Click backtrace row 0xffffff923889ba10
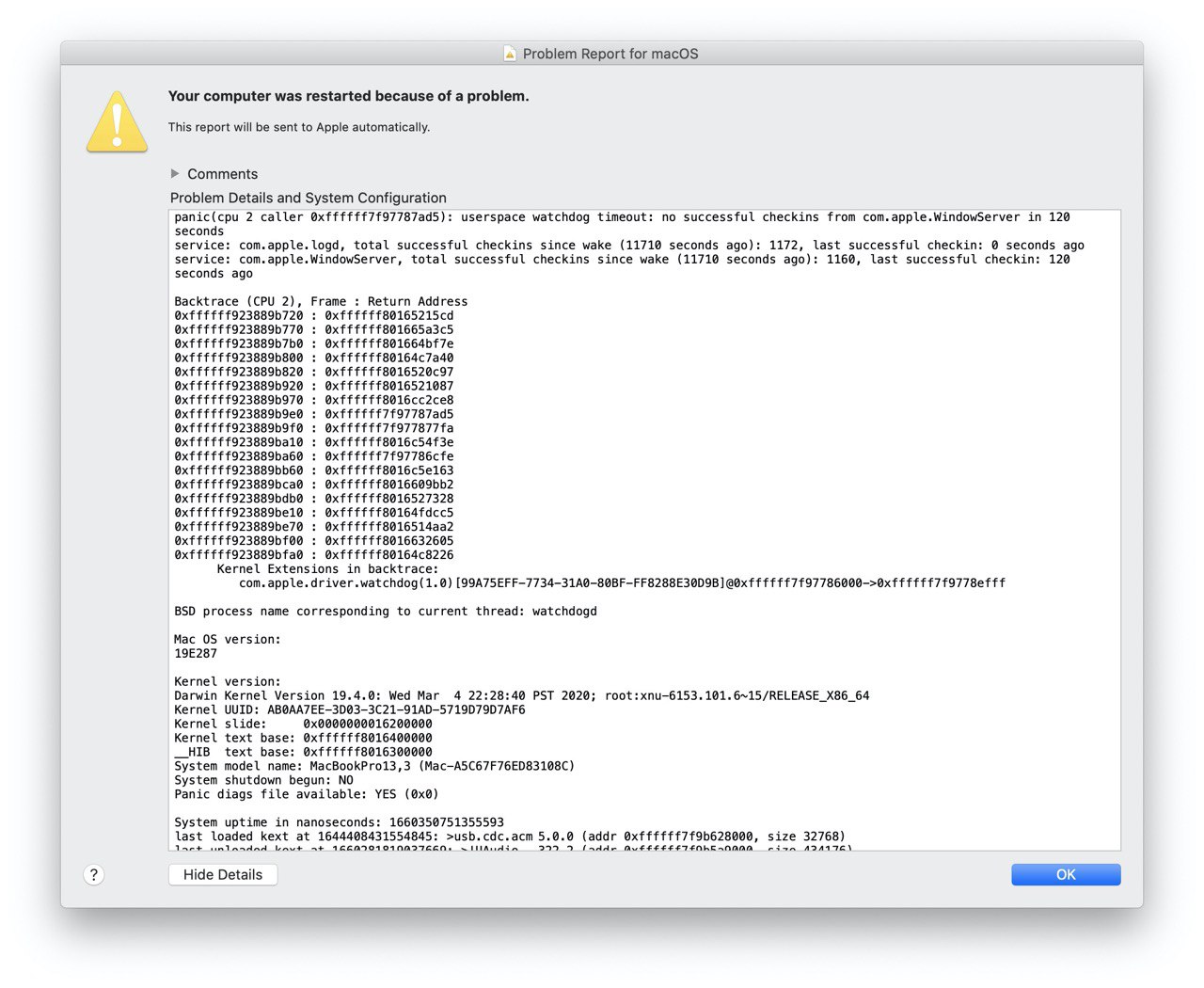1204x988 pixels. tap(314, 442)
